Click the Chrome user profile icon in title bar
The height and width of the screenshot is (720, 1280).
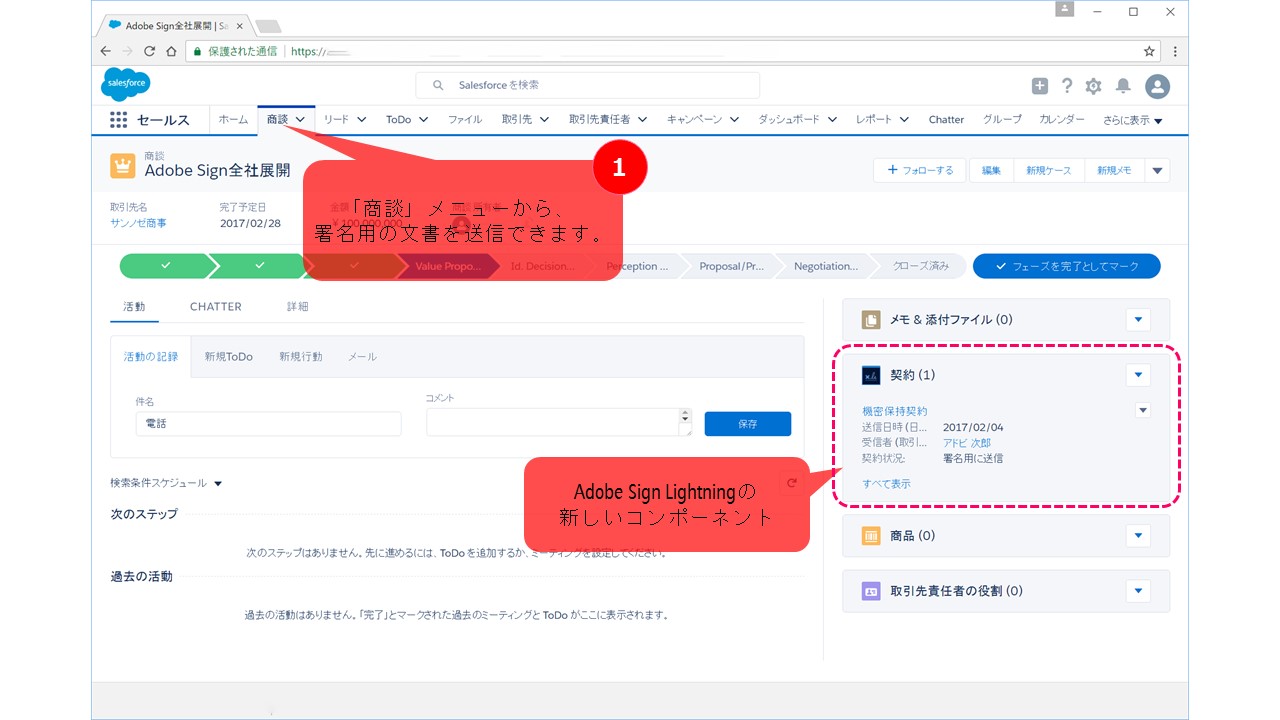click(x=1064, y=10)
